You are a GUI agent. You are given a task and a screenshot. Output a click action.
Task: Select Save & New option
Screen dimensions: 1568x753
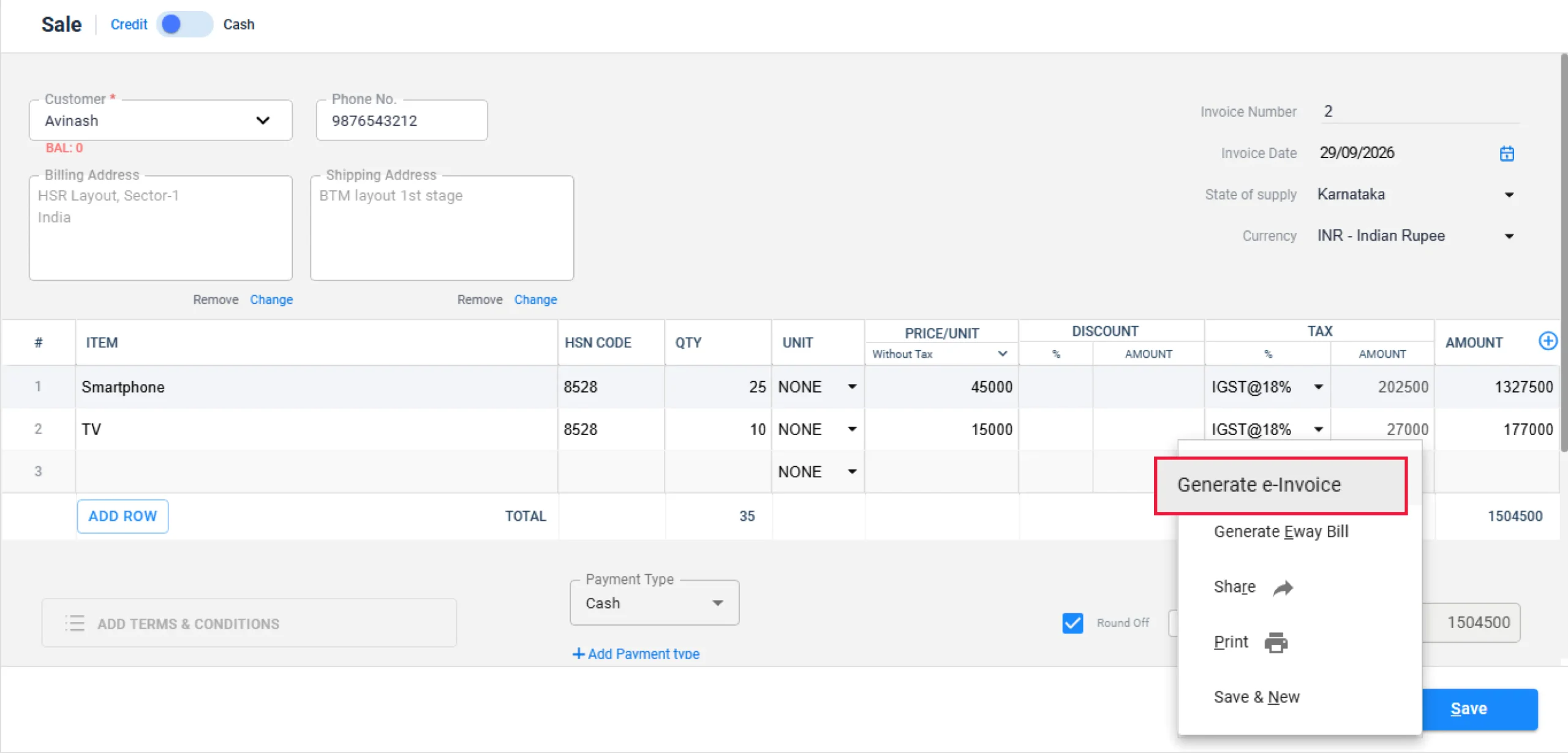(1257, 697)
